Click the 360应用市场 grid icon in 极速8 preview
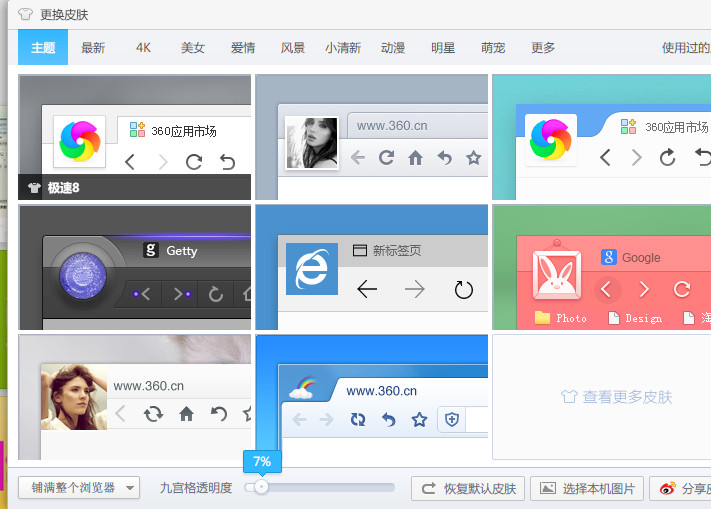 click(137, 129)
